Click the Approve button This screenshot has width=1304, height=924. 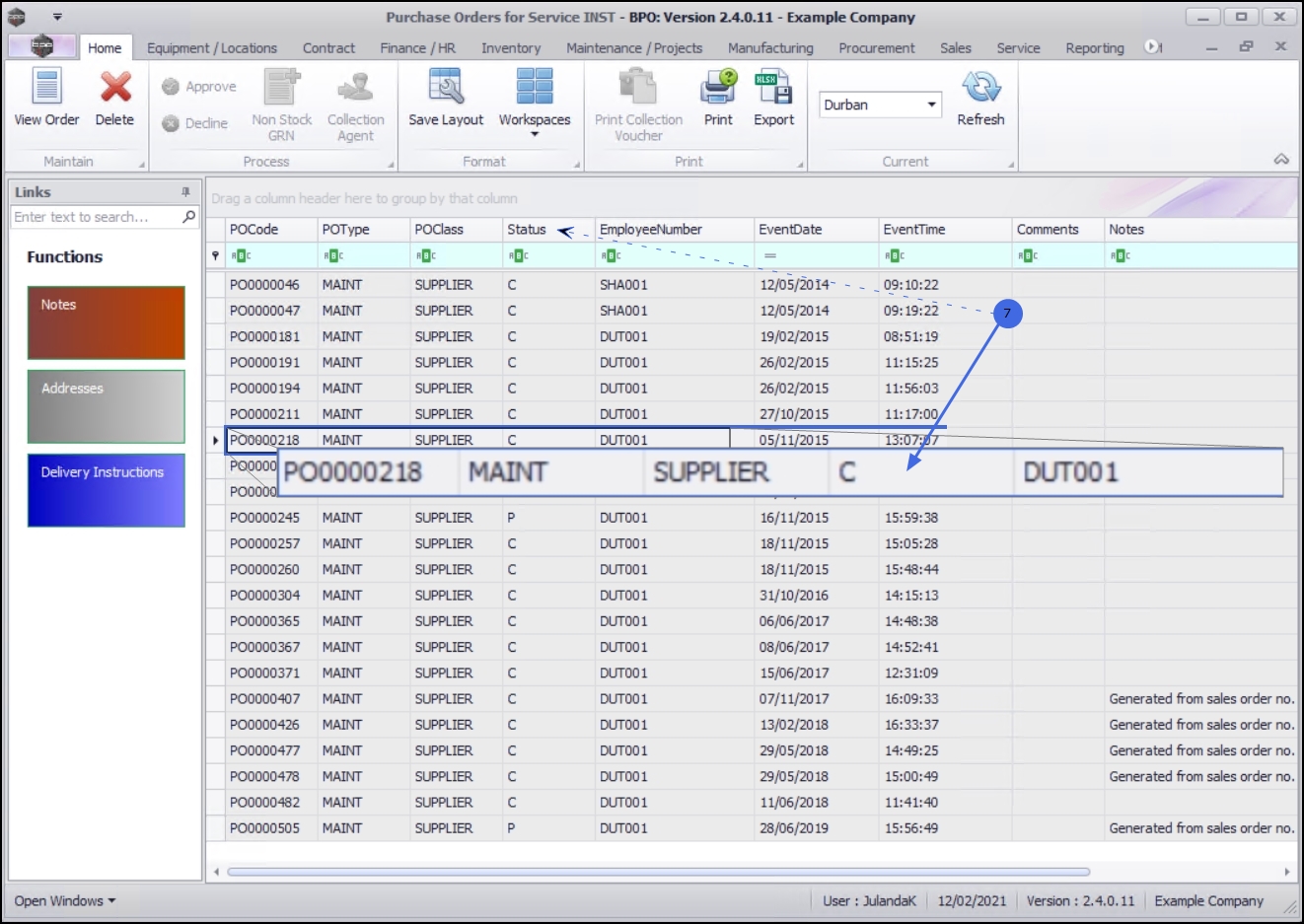(200, 87)
